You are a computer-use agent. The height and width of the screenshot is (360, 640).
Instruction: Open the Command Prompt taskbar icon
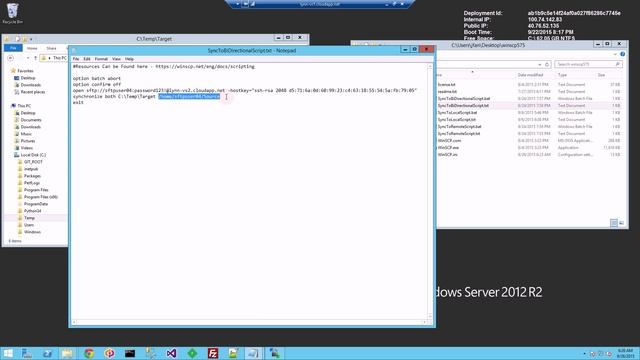130,353
